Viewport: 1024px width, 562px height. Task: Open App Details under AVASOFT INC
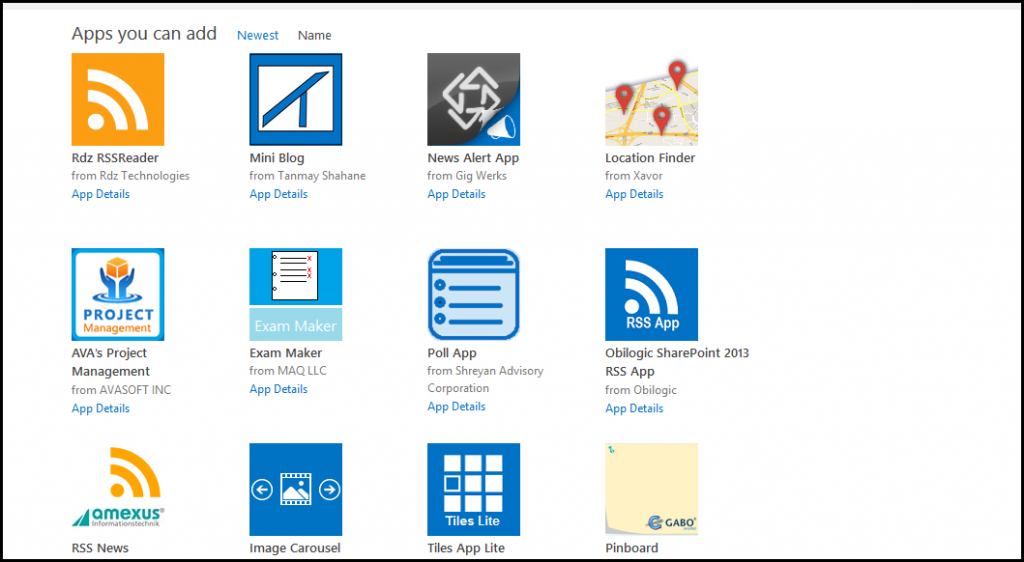point(101,408)
